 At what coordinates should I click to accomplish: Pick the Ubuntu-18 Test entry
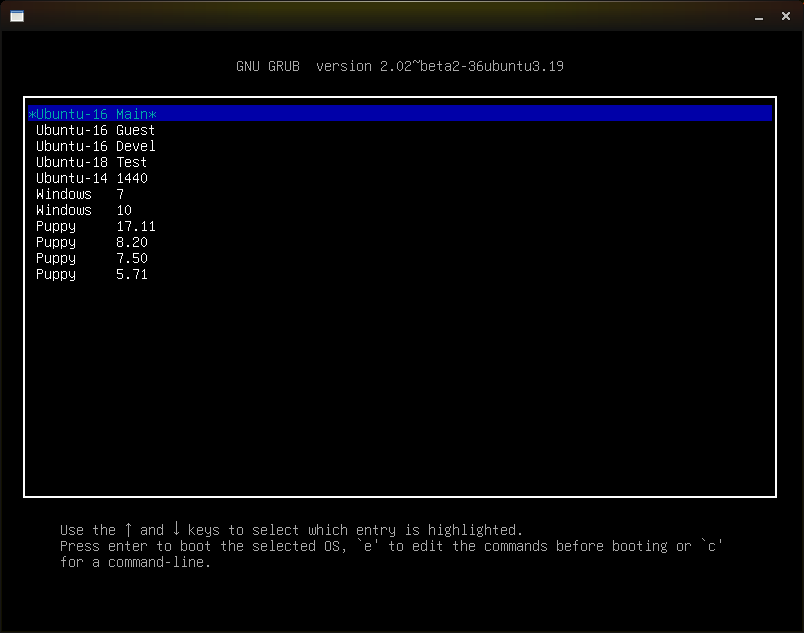click(91, 162)
